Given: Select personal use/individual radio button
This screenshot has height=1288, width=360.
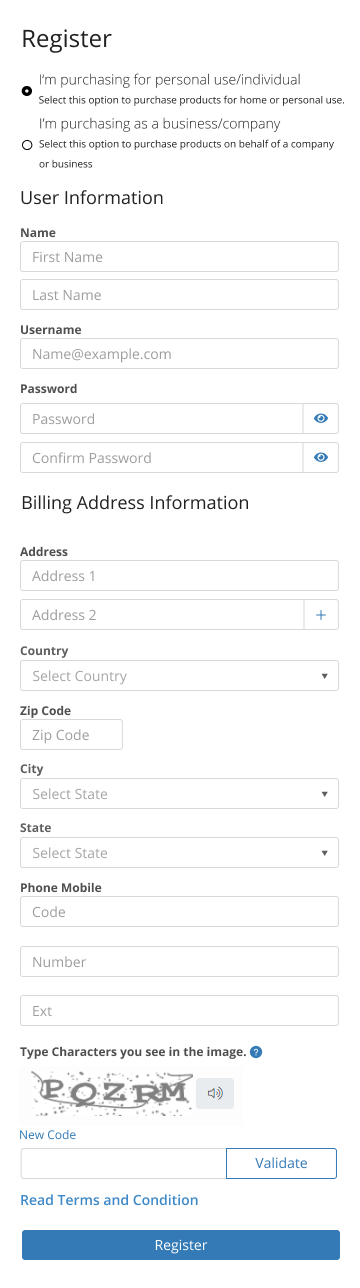Looking at the screenshot, I should 27,90.
